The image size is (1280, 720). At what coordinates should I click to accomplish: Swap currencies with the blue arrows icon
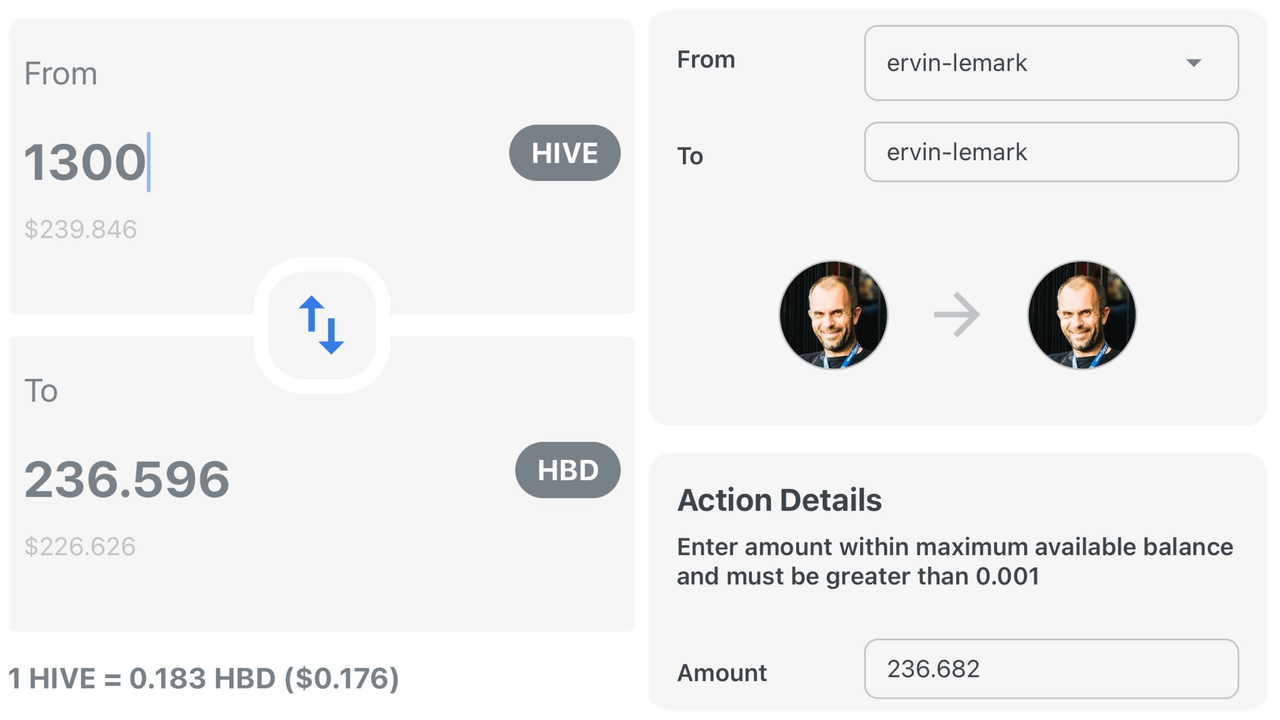click(x=321, y=325)
